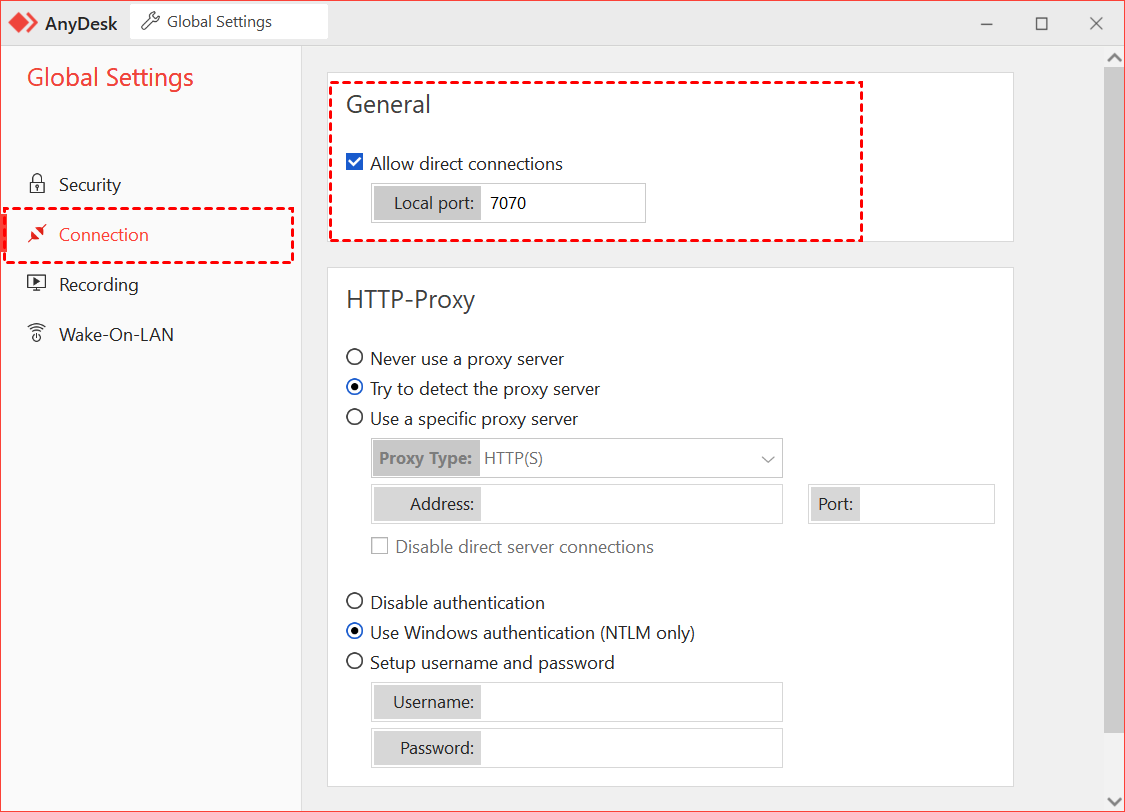Click the AnyDesk logo icon
1125x812 pixels.
(22, 23)
